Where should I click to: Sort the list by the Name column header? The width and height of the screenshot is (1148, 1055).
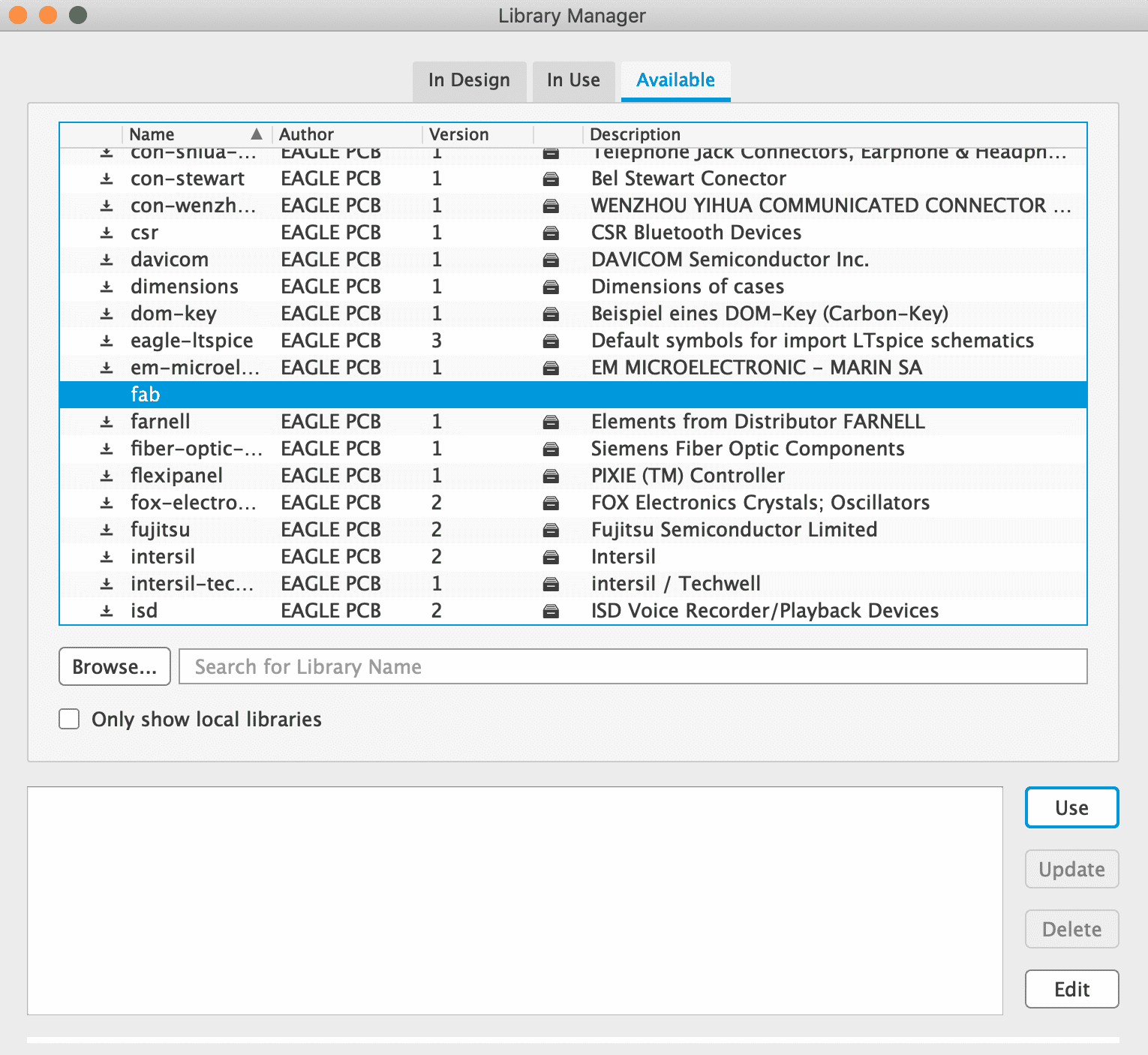coord(197,134)
